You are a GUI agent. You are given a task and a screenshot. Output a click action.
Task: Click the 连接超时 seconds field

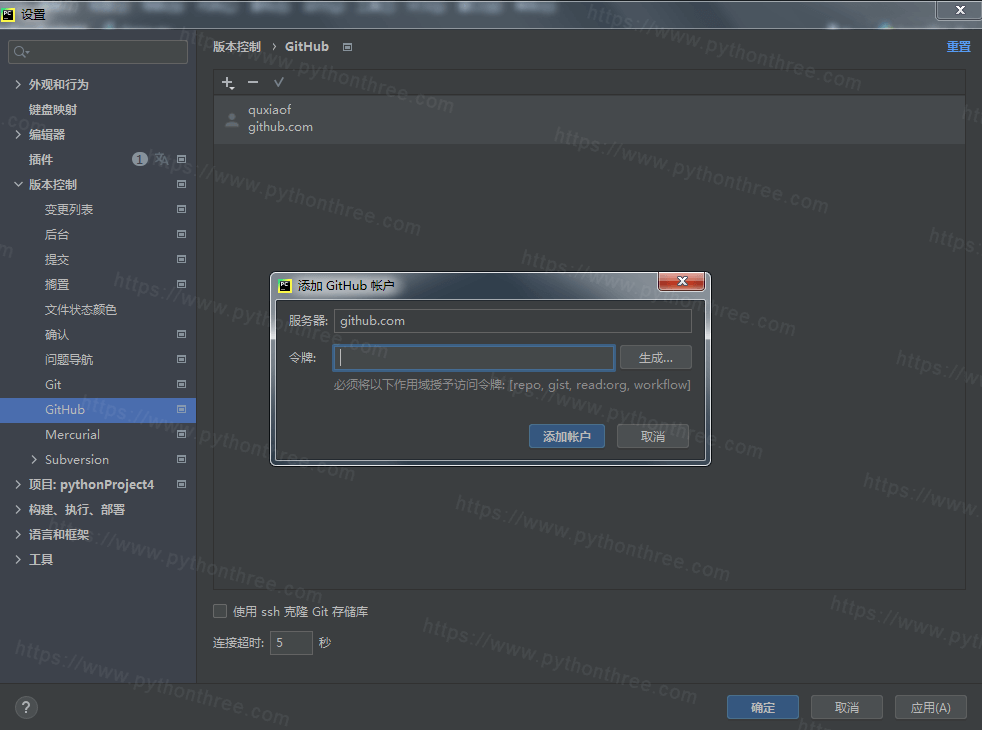(291, 643)
